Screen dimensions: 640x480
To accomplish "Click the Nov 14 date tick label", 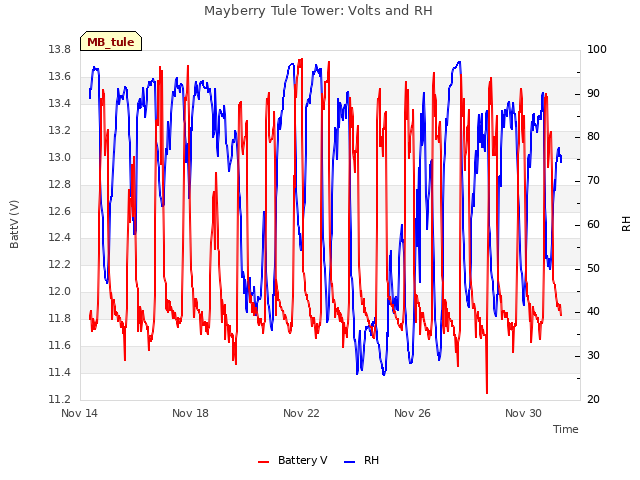I will click(x=79, y=413).
